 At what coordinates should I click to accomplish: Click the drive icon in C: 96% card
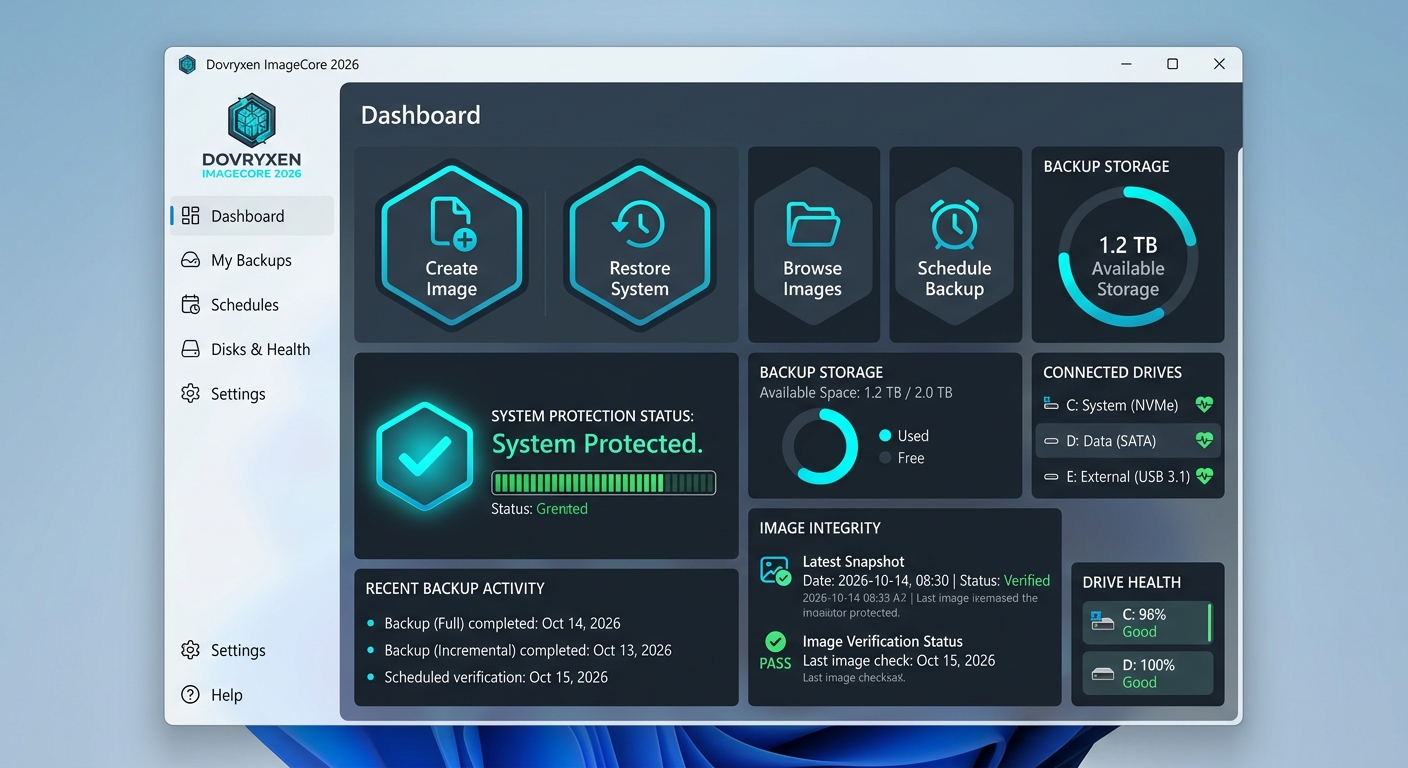tap(1102, 621)
